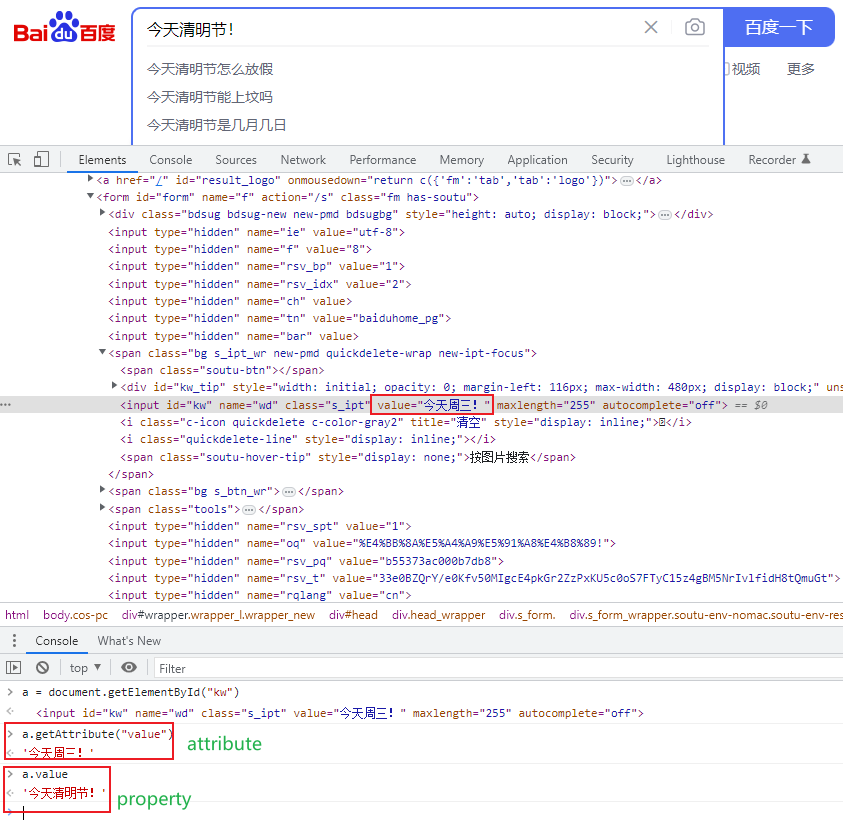This screenshot has width=843, height=832.
Task: Click the a.value console entry
Action: point(45,774)
